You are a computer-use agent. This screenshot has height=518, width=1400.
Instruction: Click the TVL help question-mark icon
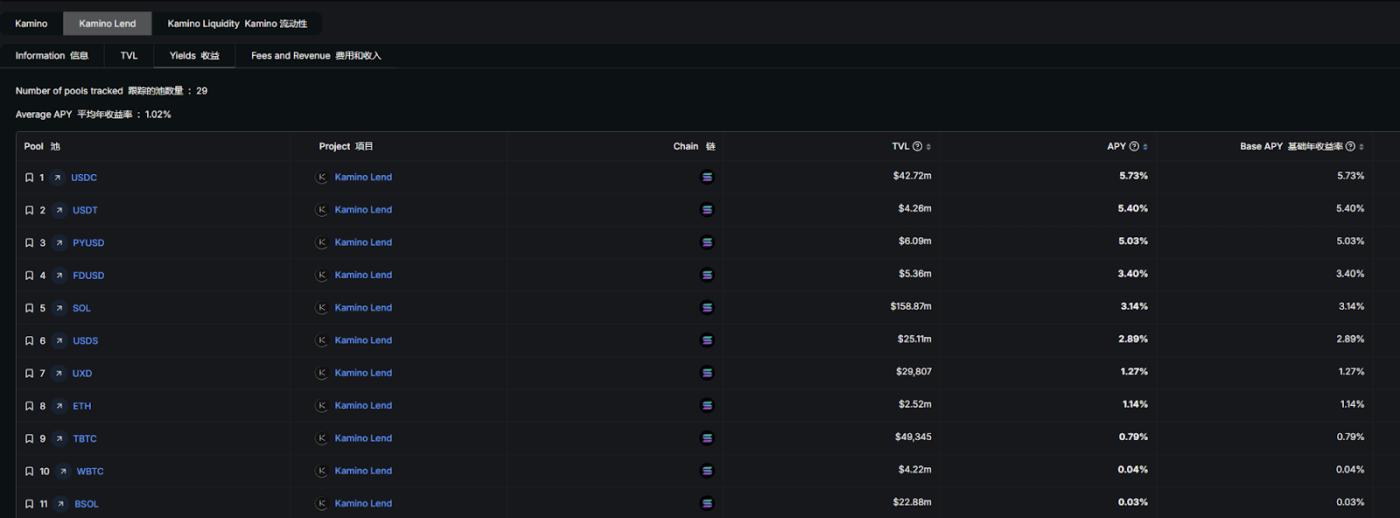(x=917, y=147)
